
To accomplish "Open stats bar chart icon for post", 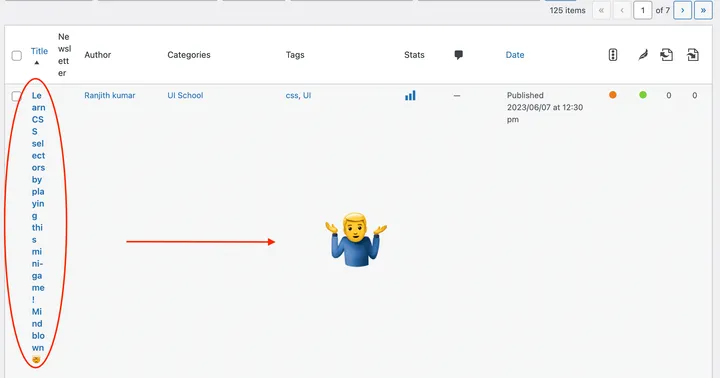I will [x=410, y=96].
